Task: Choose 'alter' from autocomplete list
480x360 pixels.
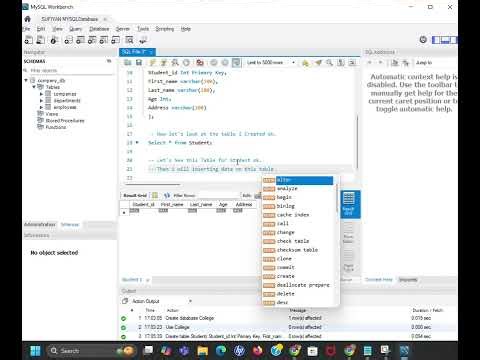Action: click(x=298, y=180)
